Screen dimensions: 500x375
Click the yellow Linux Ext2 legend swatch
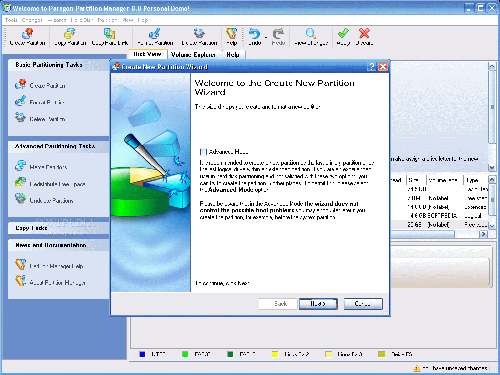click(275, 354)
